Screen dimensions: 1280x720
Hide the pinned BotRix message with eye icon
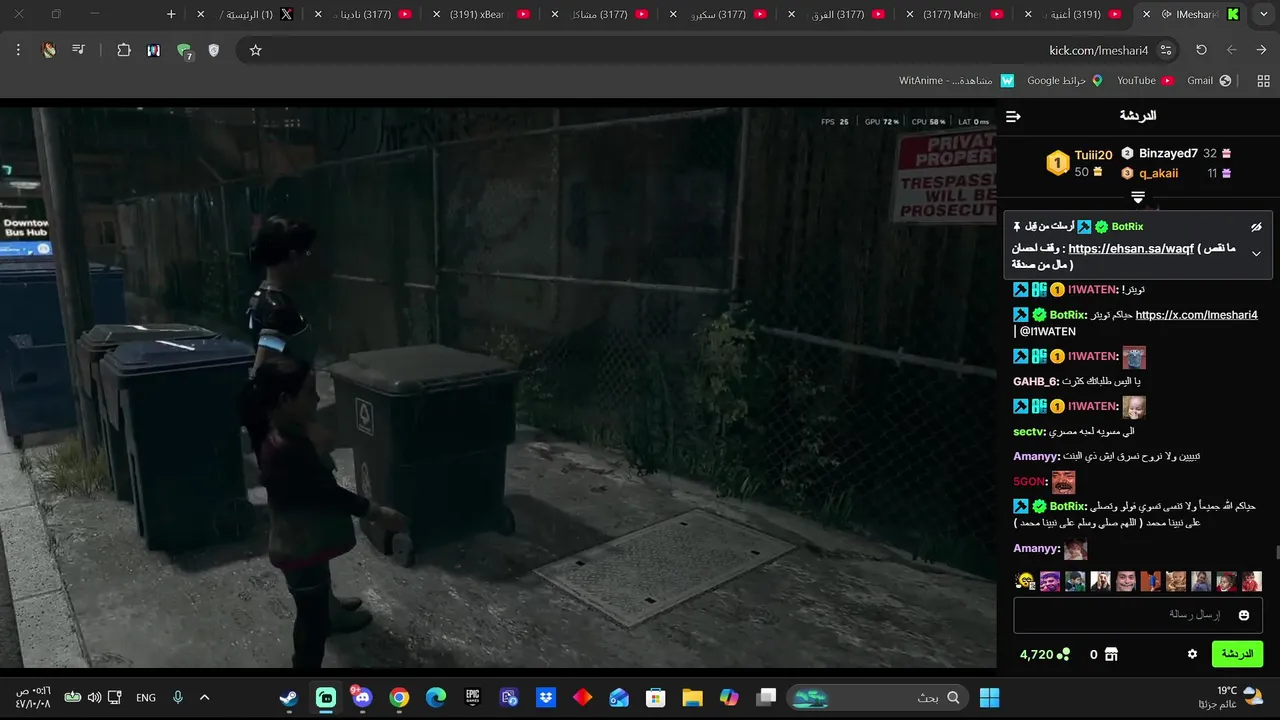tap(1256, 227)
